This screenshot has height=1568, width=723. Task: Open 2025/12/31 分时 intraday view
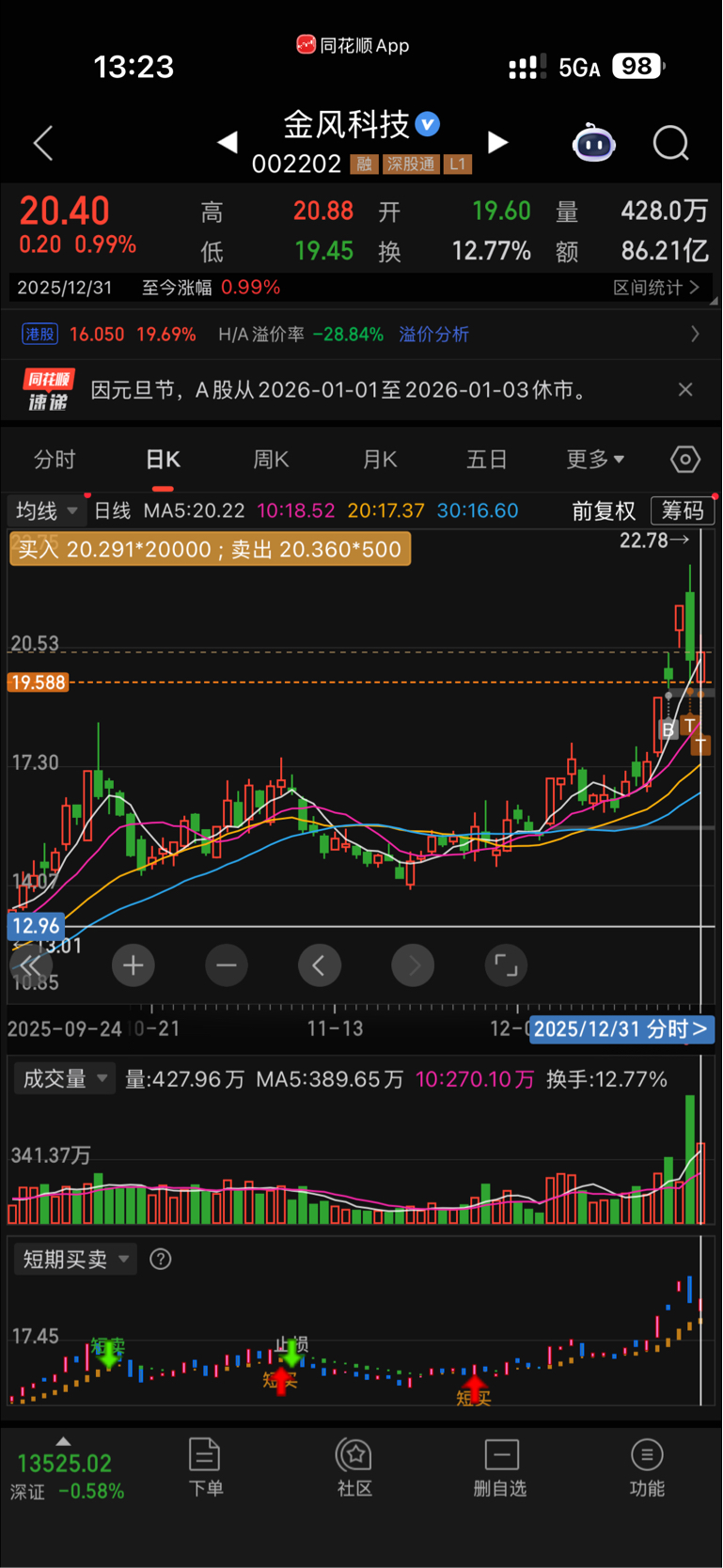pyautogui.click(x=621, y=1029)
